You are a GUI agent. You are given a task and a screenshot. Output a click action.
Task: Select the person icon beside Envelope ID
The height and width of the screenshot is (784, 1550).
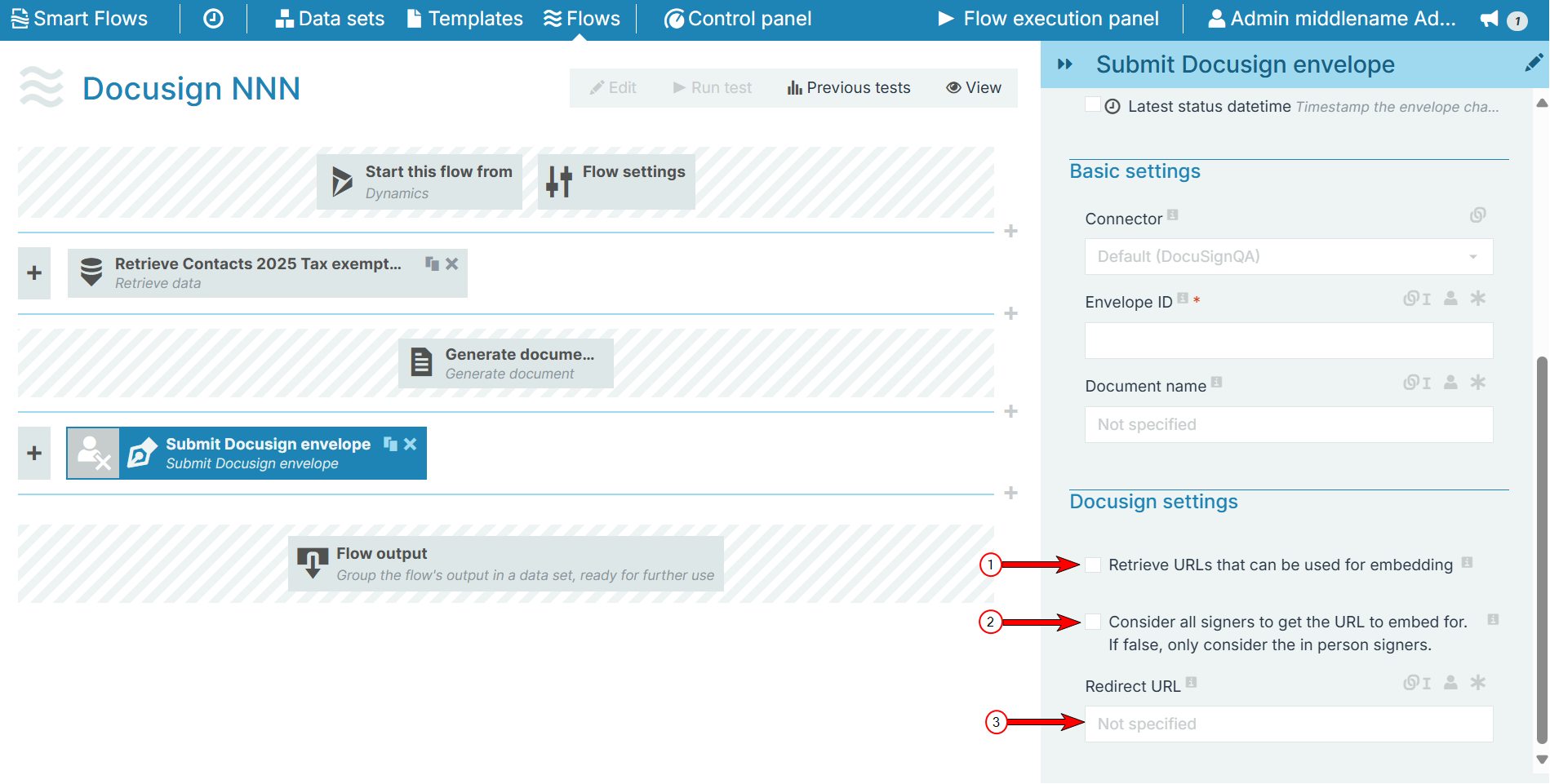[1450, 299]
